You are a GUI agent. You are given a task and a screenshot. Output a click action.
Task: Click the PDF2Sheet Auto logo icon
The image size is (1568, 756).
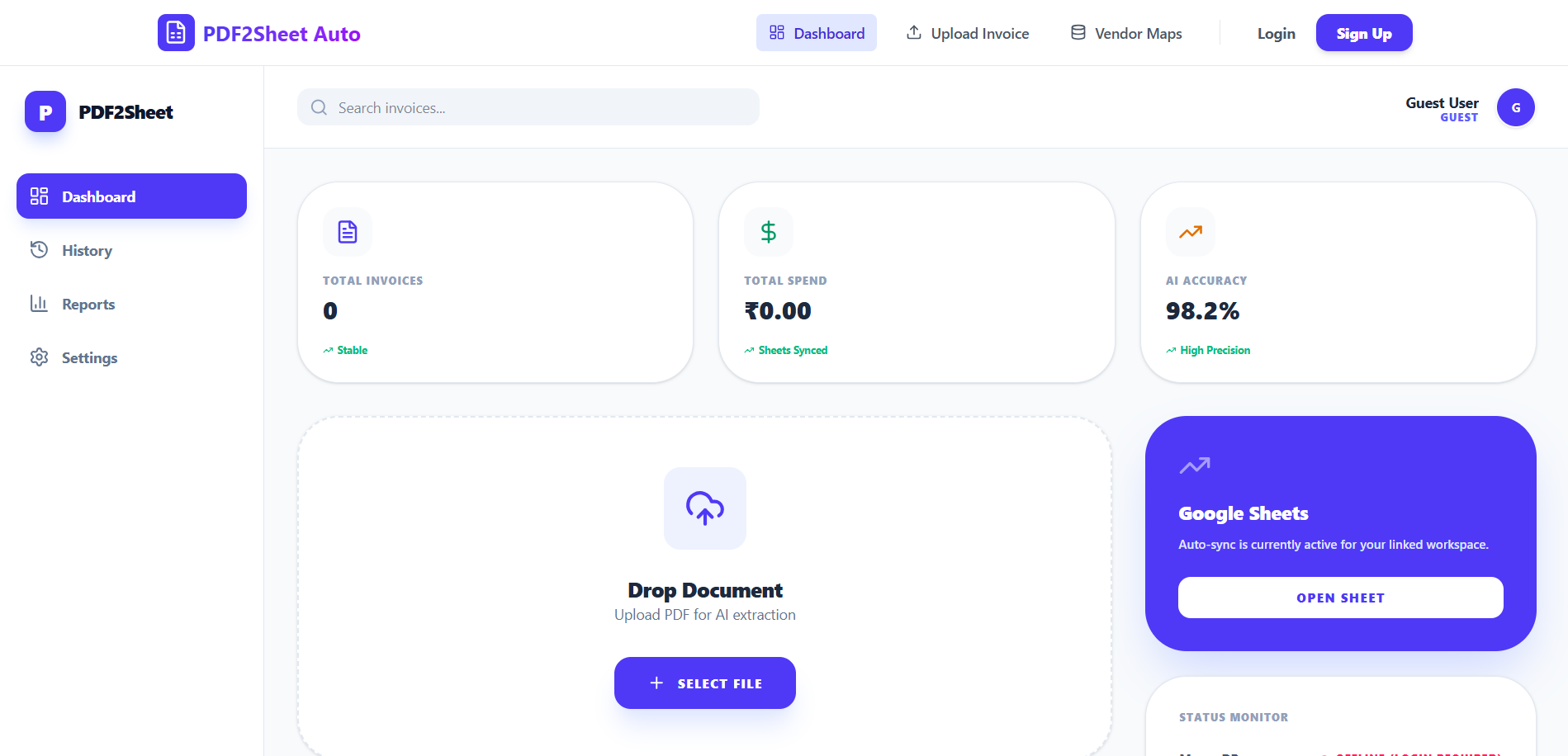coord(176,33)
